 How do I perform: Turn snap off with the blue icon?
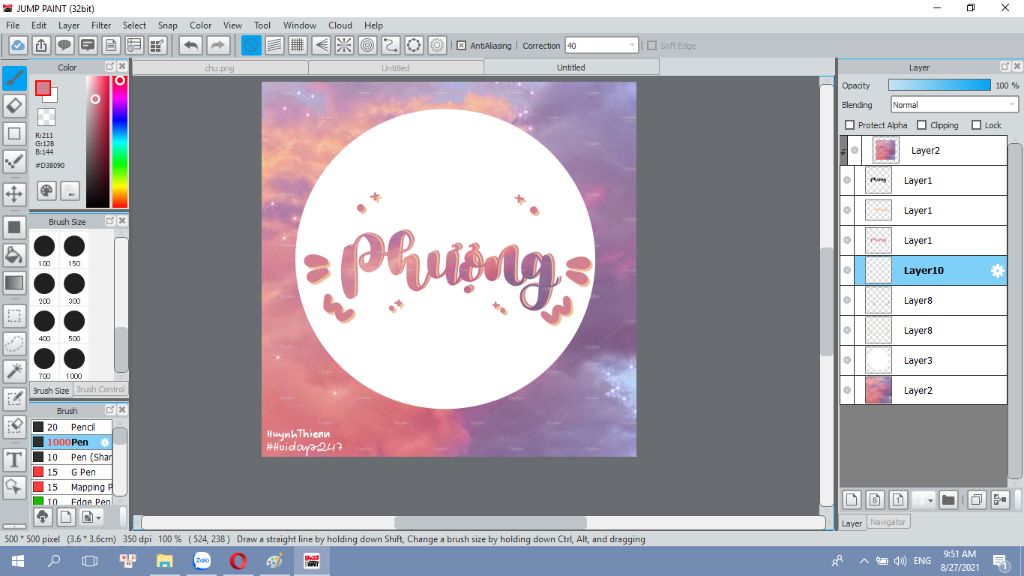pos(251,46)
